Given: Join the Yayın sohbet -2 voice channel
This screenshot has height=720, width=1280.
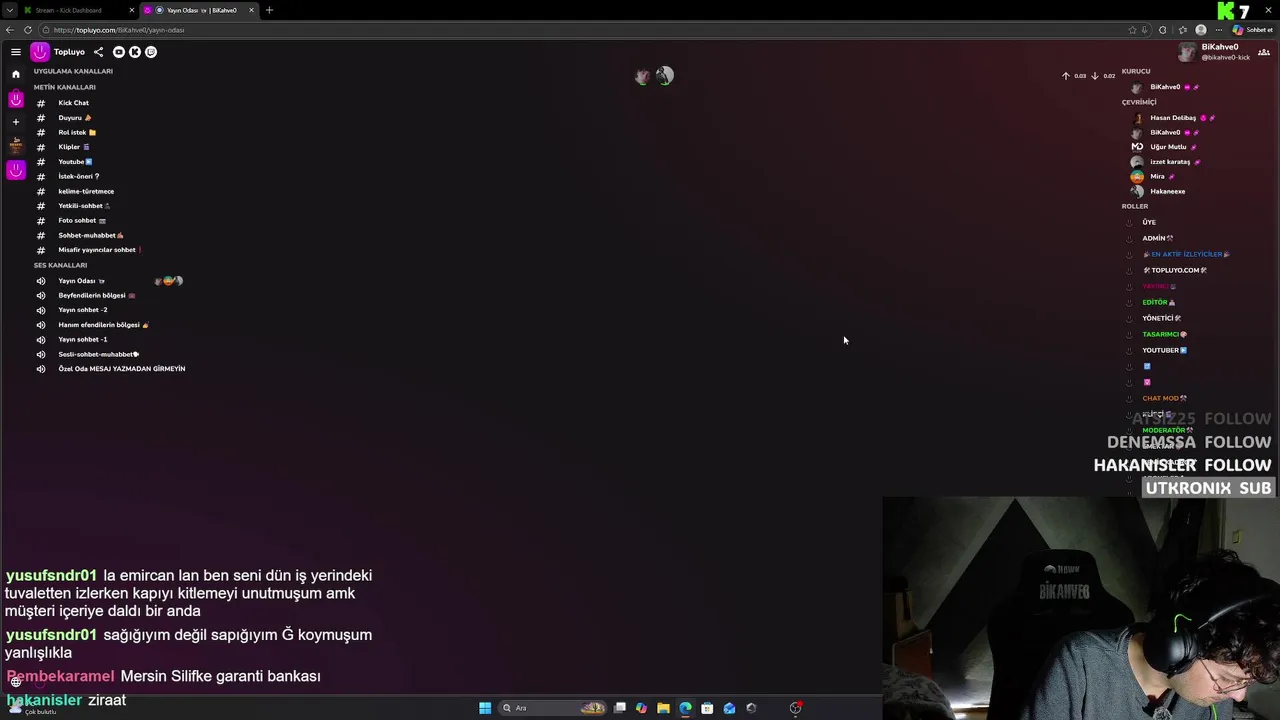Looking at the screenshot, I should (x=83, y=310).
